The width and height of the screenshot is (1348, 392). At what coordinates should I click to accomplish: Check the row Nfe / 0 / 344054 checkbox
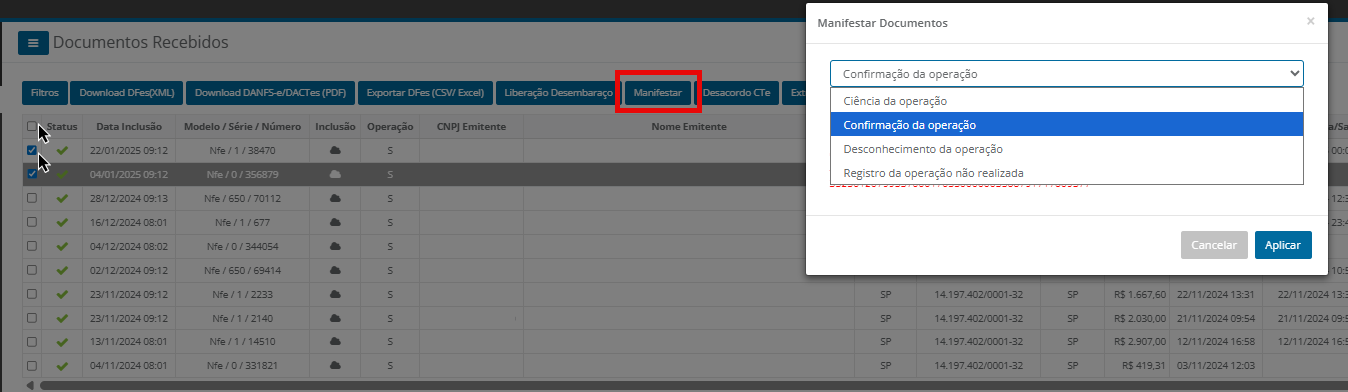pyautogui.click(x=32, y=246)
